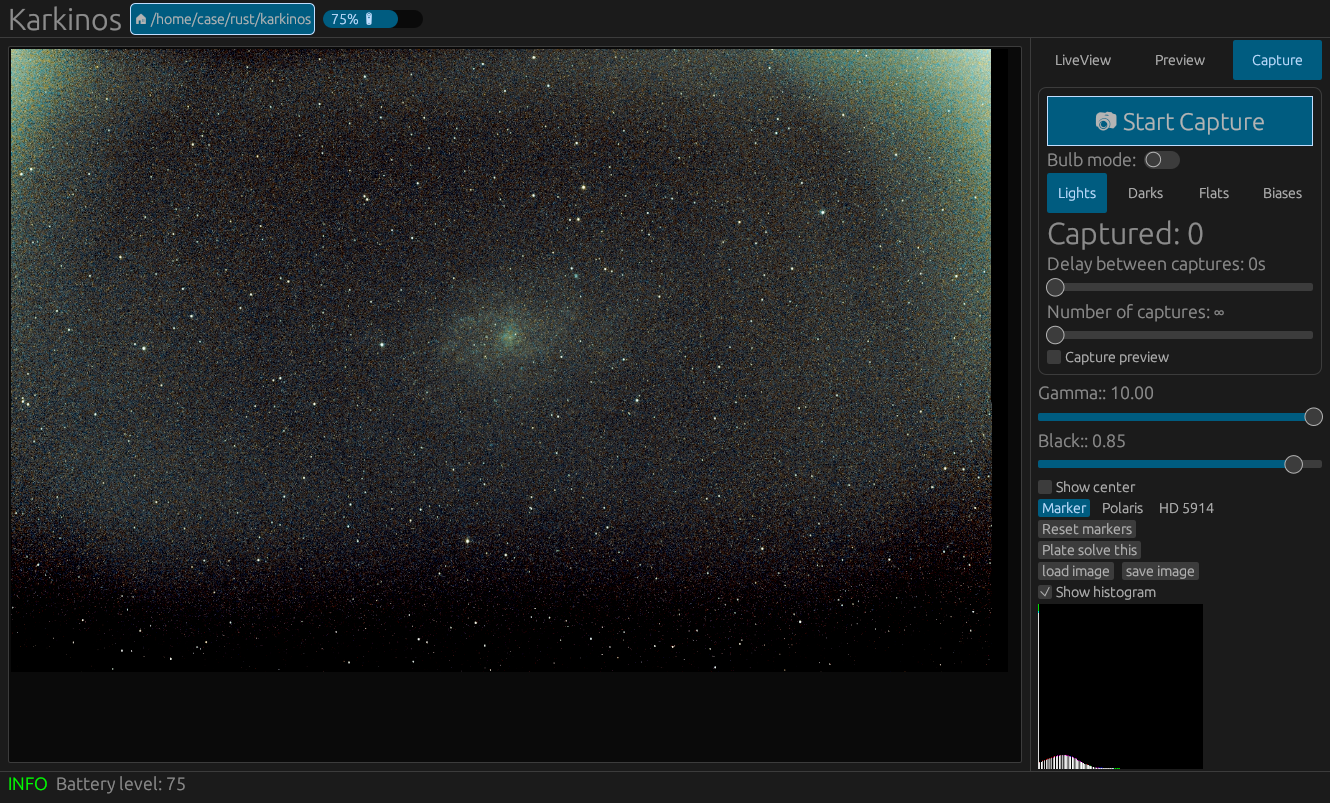The height and width of the screenshot is (803, 1330).
Task: Enable the Capture preview checkbox
Action: (x=1054, y=357)
